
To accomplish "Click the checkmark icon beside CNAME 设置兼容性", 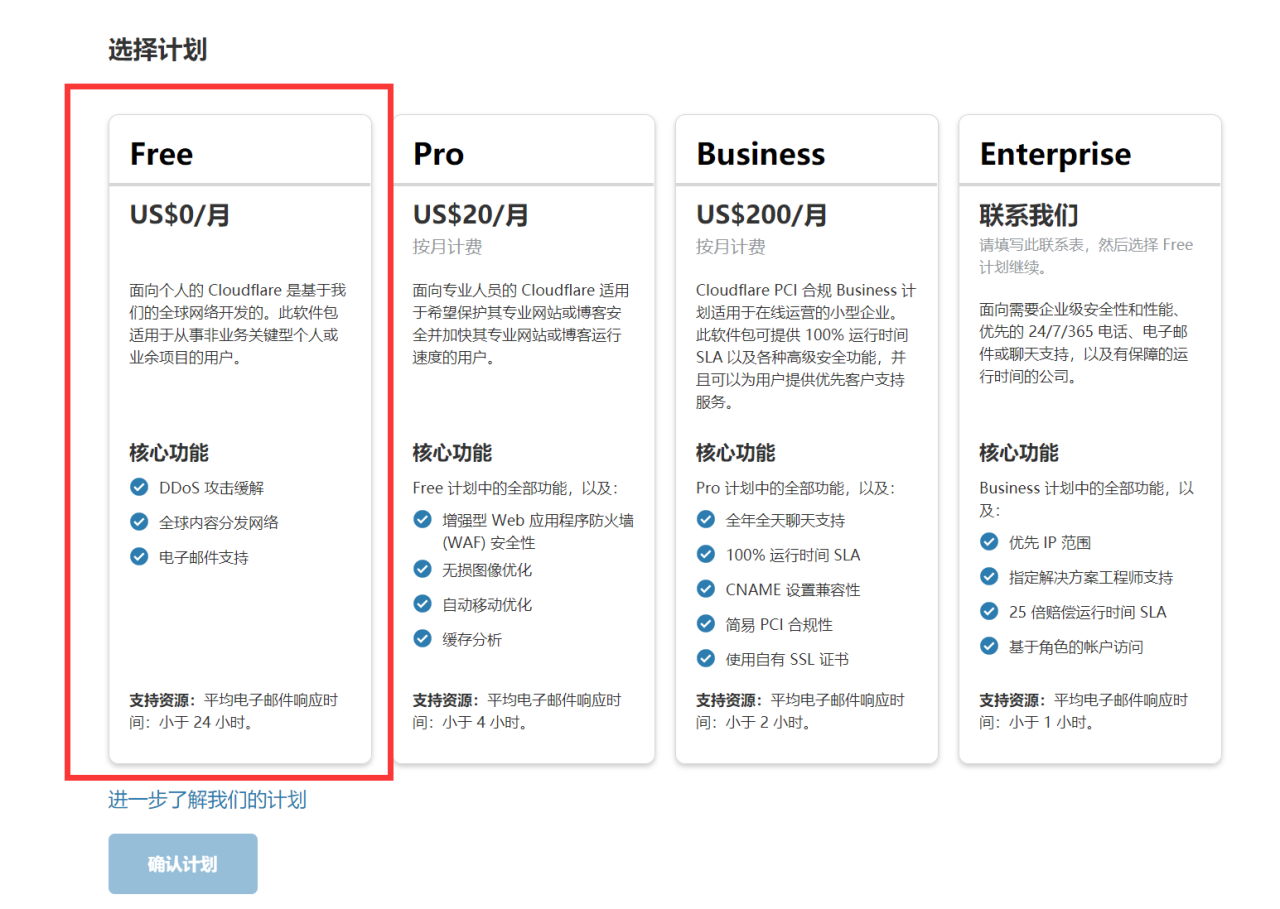I will [706, 589].
